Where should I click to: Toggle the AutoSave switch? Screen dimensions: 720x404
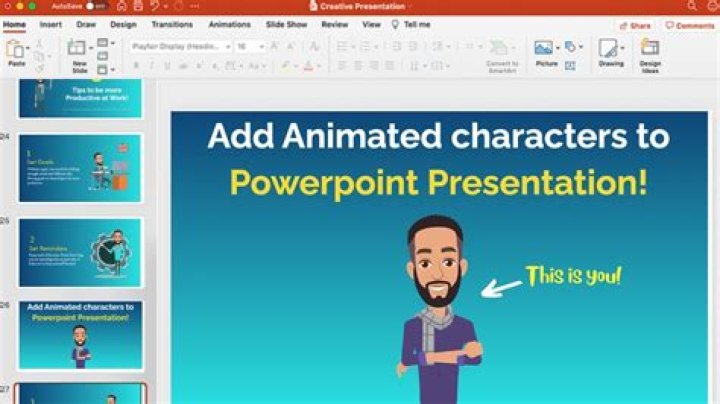click(x=94, y=6)
